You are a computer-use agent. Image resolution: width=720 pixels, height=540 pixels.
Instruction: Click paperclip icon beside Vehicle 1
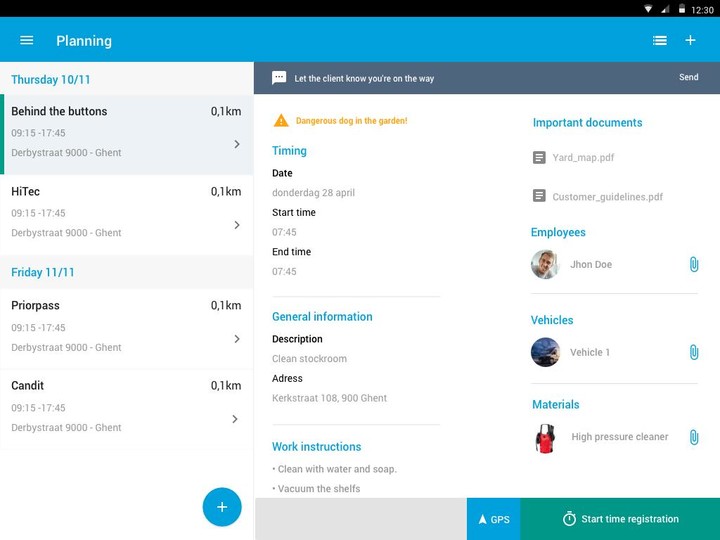click(x=693, y=353)
